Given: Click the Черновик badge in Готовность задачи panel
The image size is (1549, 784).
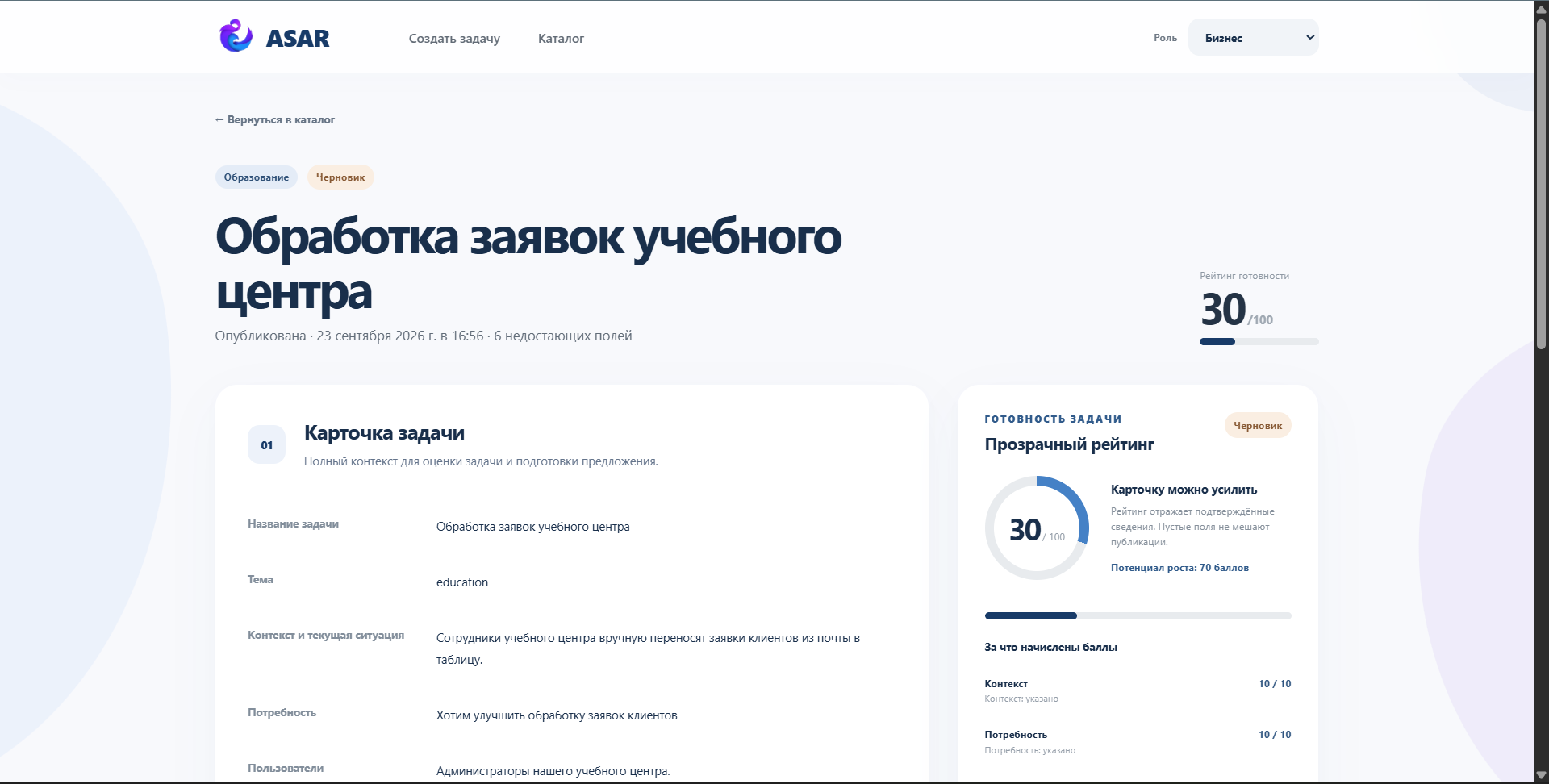Looking at the screenshot, I should 1258,425.
